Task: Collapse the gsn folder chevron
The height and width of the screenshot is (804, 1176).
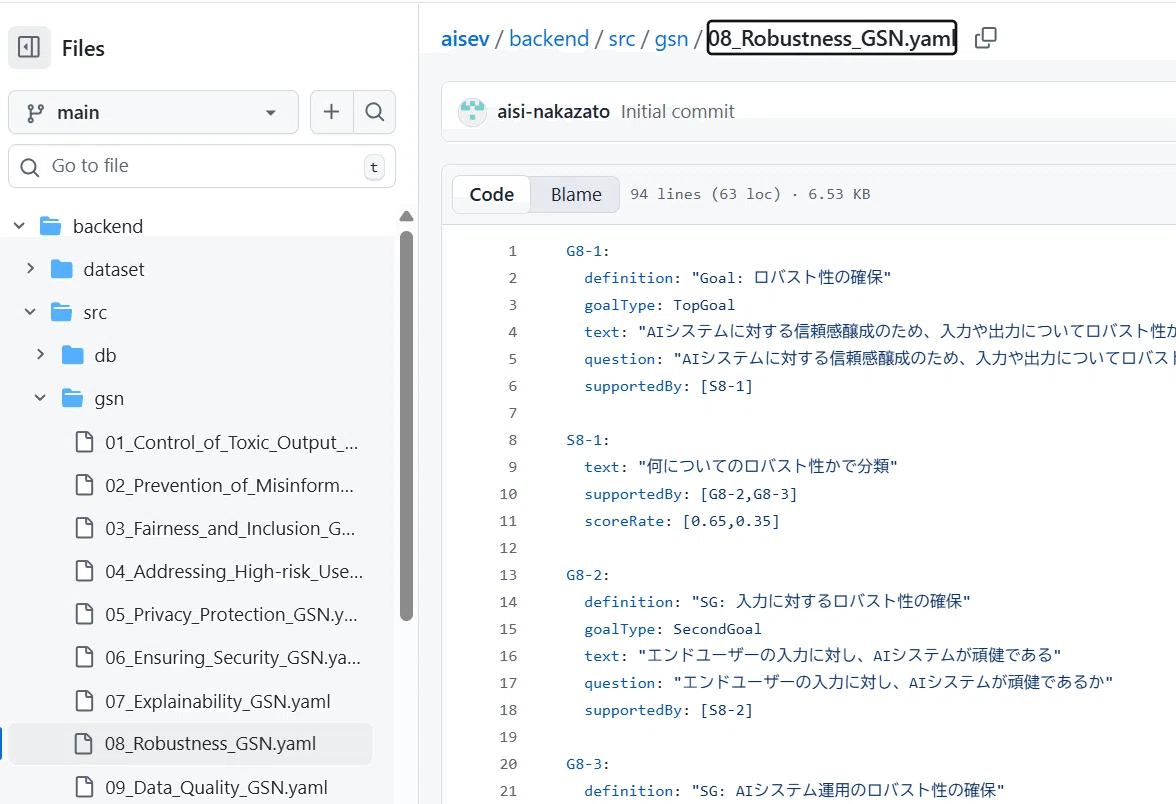Action: click(x=40, y=398)
